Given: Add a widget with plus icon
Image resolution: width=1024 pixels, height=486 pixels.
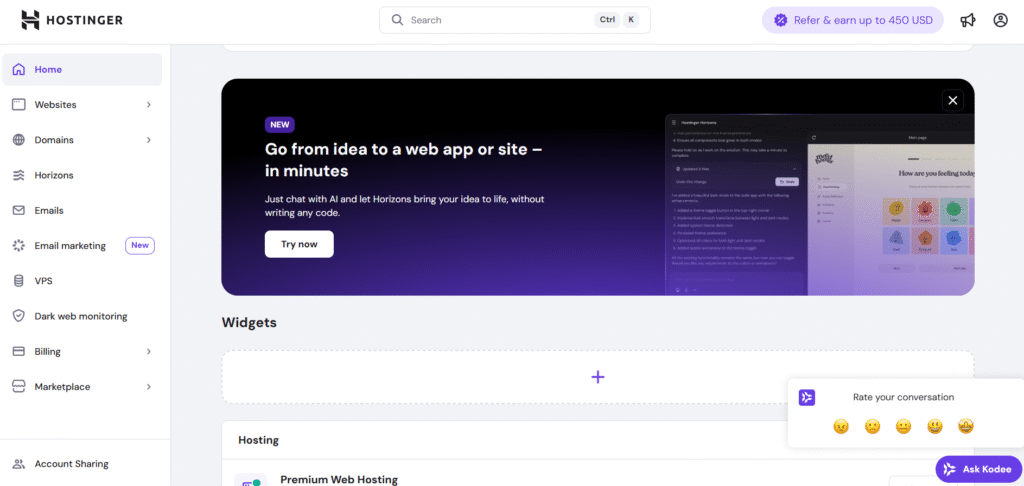Looking at the screenshot, I should [598, 377].
